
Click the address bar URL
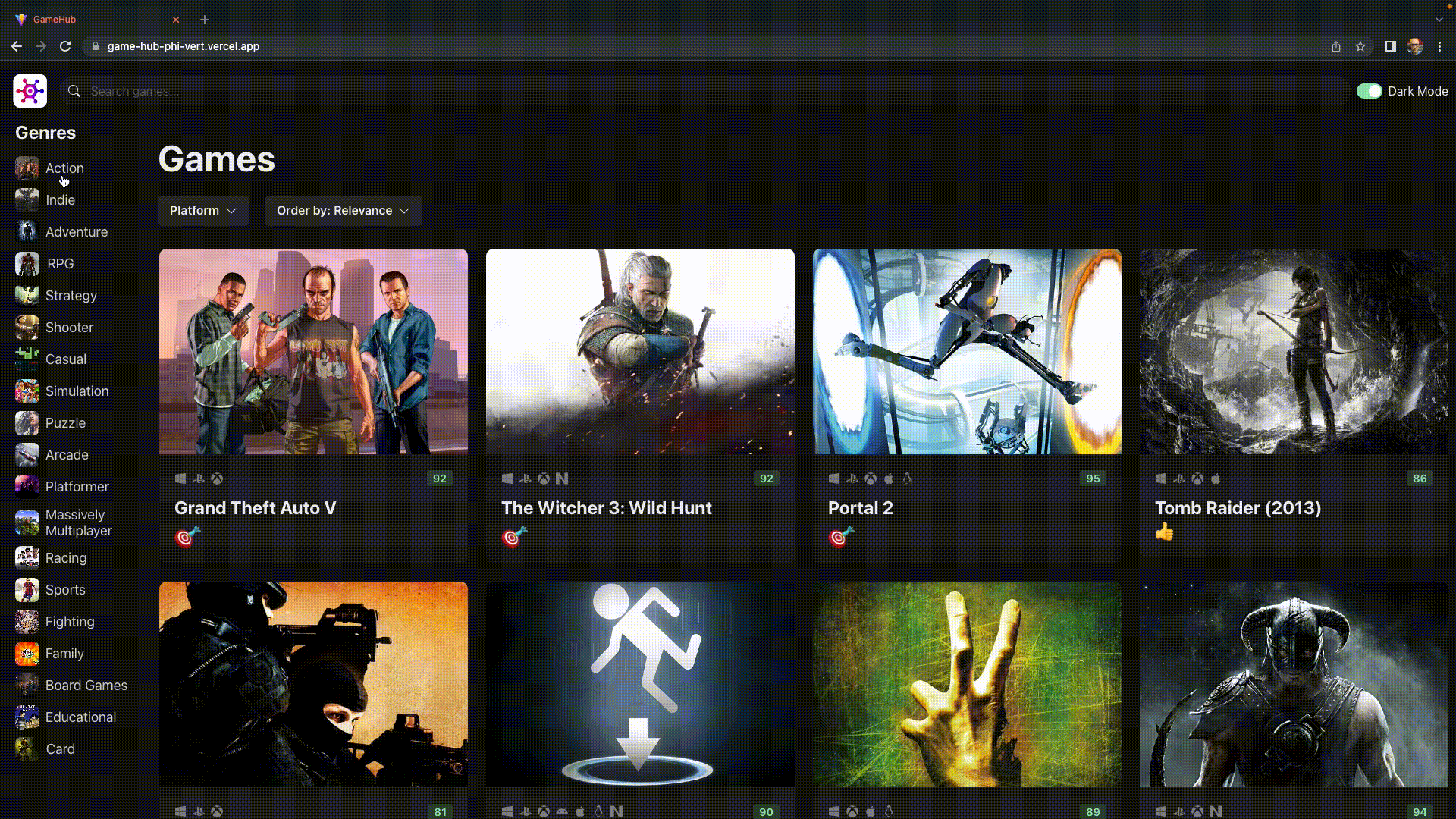tap(184, 46)
